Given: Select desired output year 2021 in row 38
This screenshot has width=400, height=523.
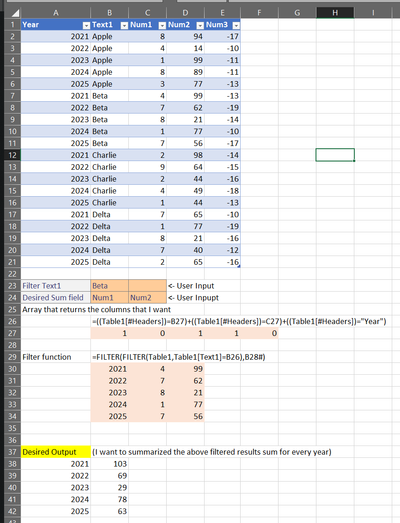Looking at the screenshot, I should pos(56,464).
